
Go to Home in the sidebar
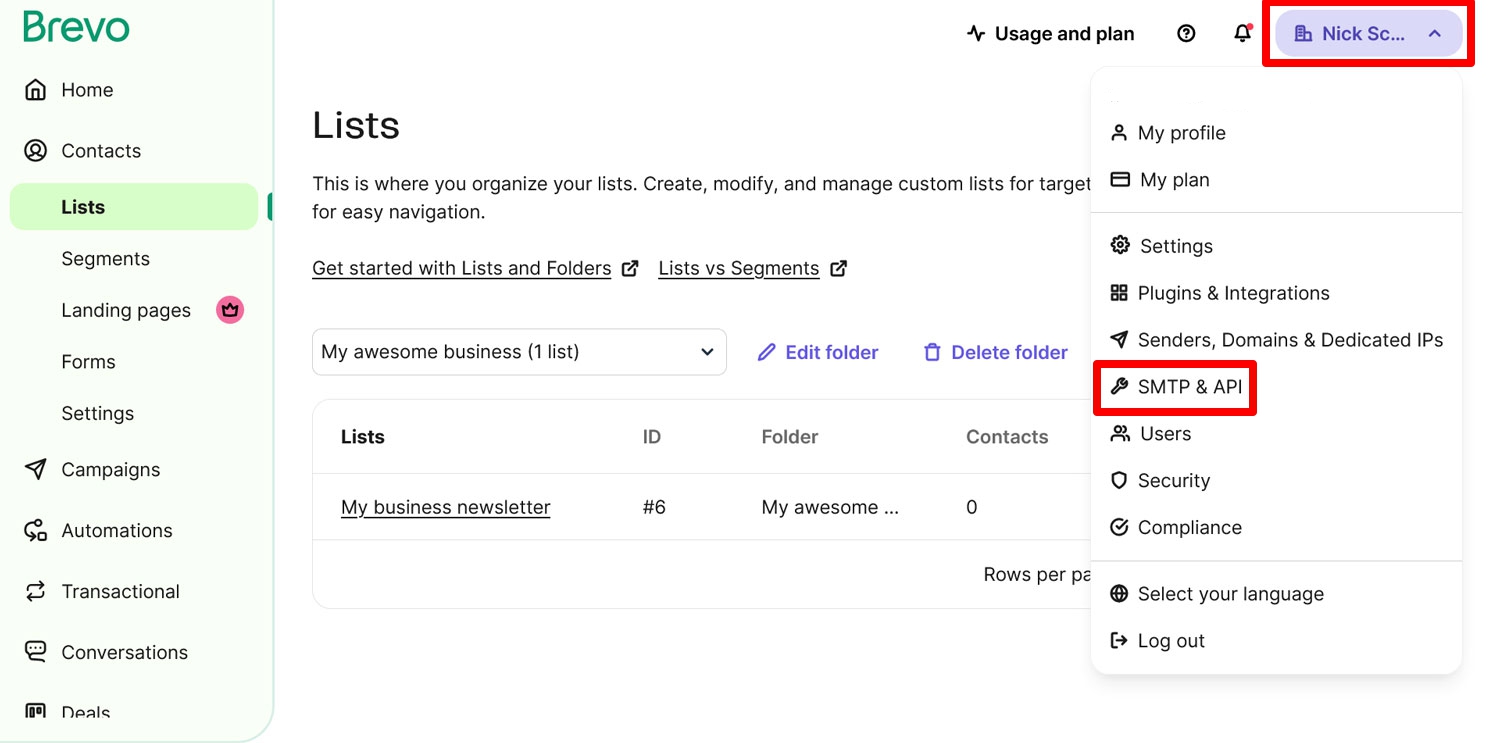[x=87, y=90]
